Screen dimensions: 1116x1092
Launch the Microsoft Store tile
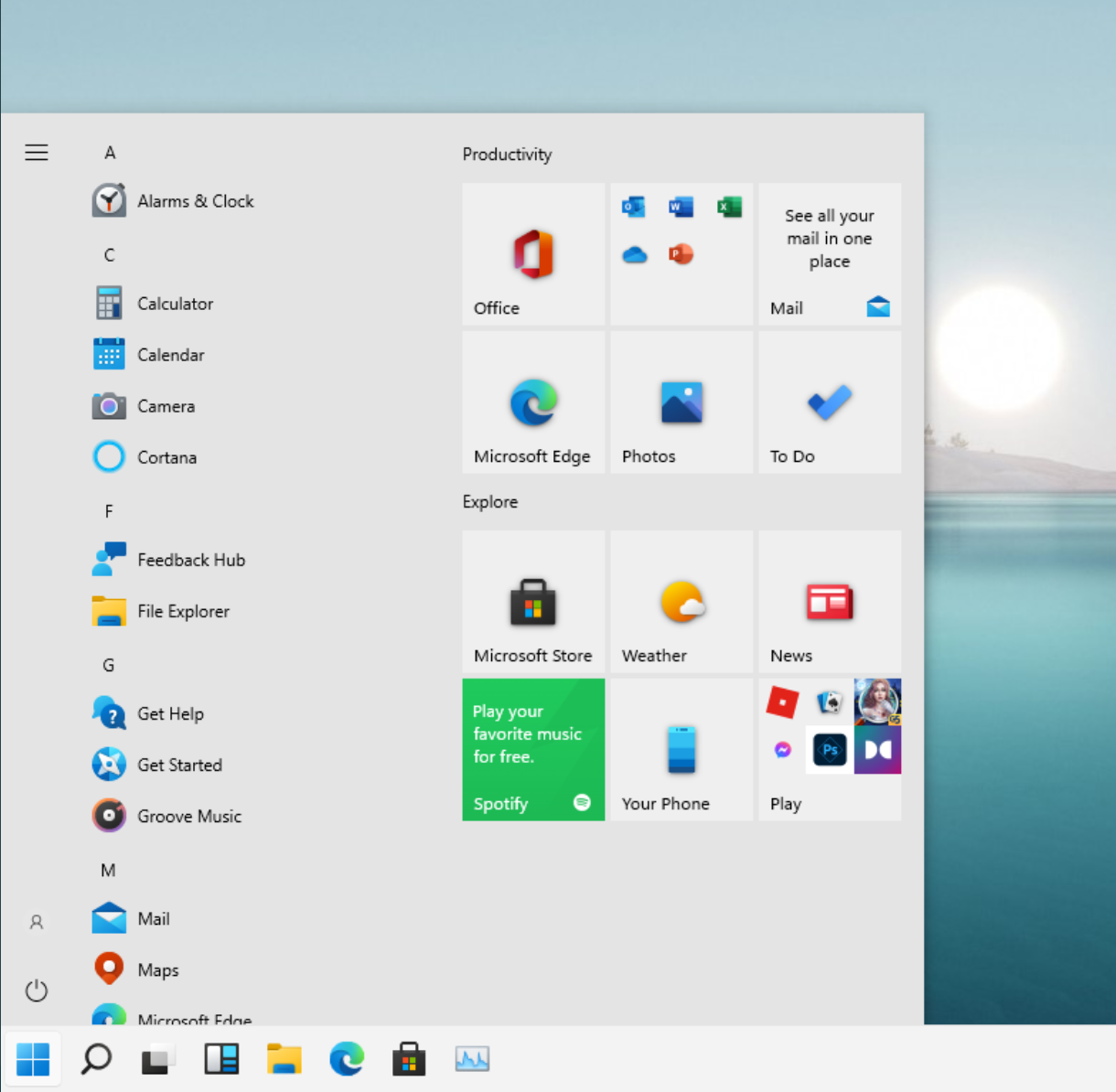point(533,602)
